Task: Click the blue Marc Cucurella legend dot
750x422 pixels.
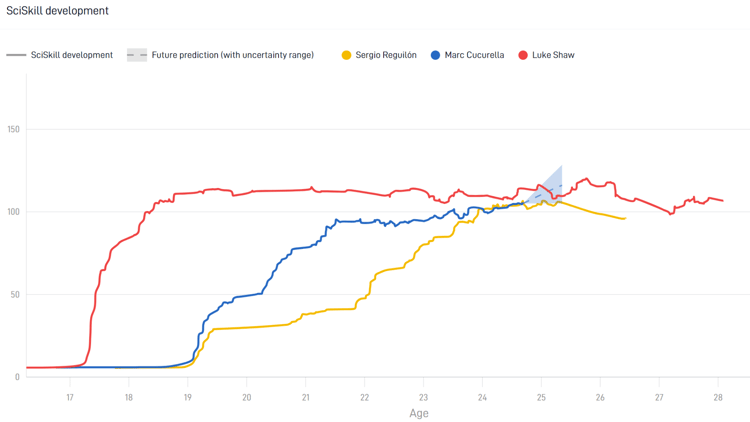Action: click(x=435, y=55)
